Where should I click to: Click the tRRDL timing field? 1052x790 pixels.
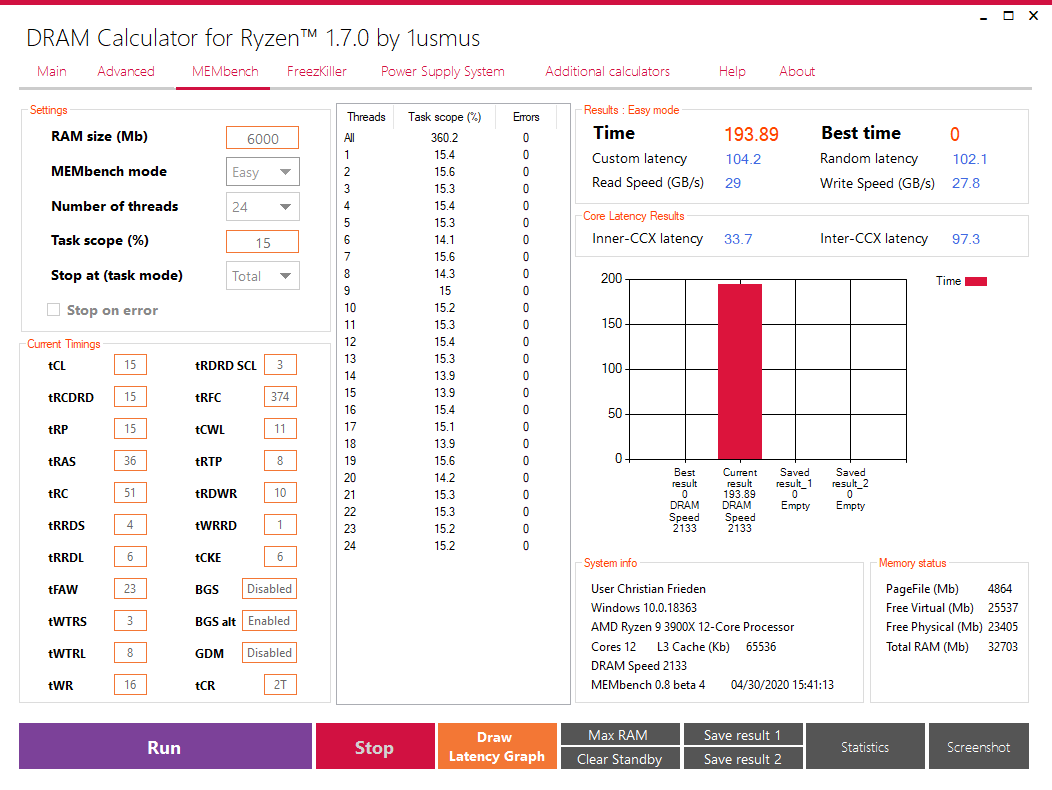click(x=130, y=556)
